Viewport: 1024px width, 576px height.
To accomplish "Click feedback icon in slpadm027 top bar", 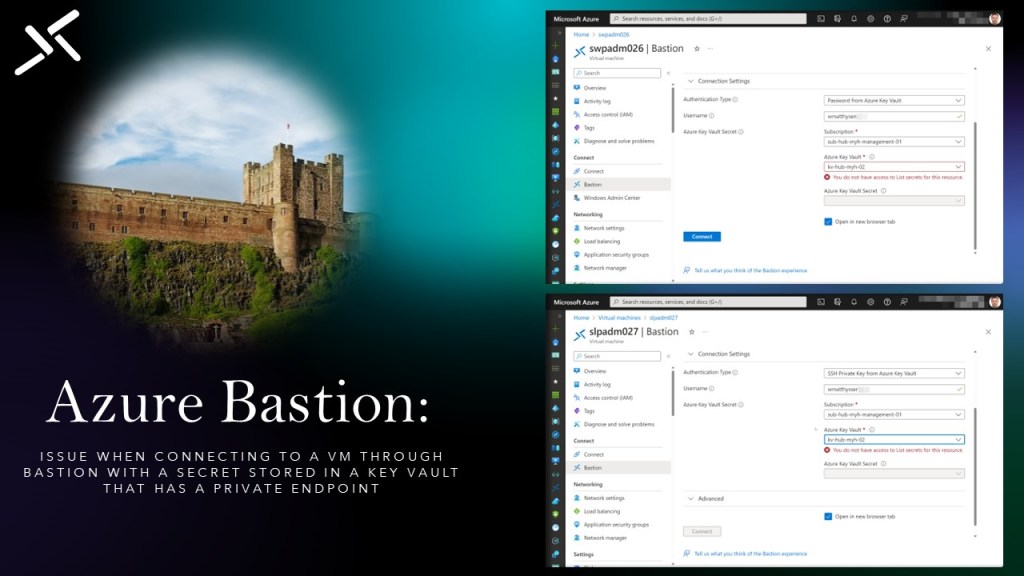I will [904, 301].
